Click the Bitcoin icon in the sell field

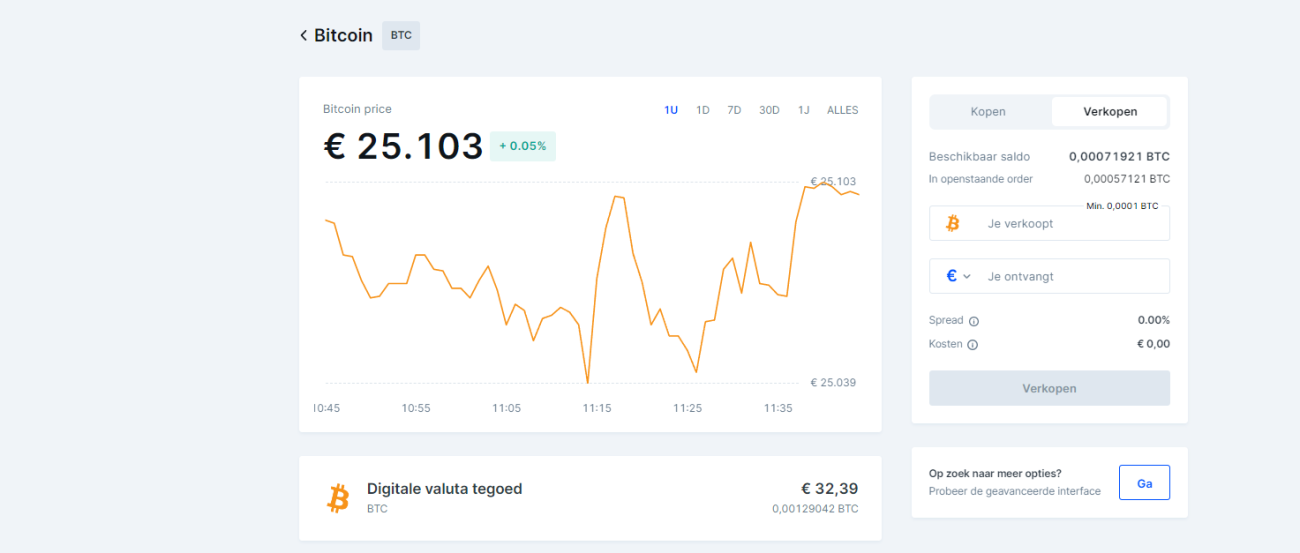pyautogui.click(x=952, y=223)
